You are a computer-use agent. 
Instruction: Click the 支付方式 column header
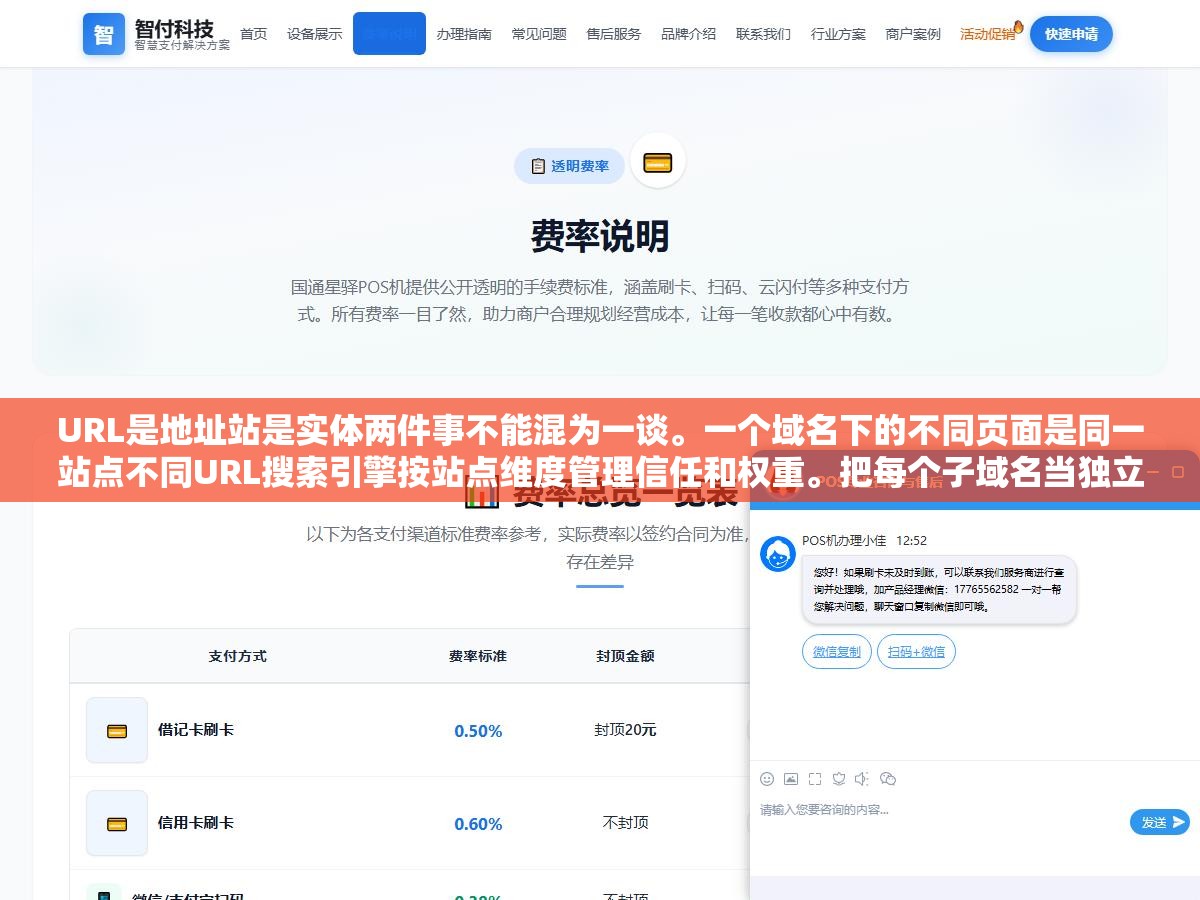[238, 656]
